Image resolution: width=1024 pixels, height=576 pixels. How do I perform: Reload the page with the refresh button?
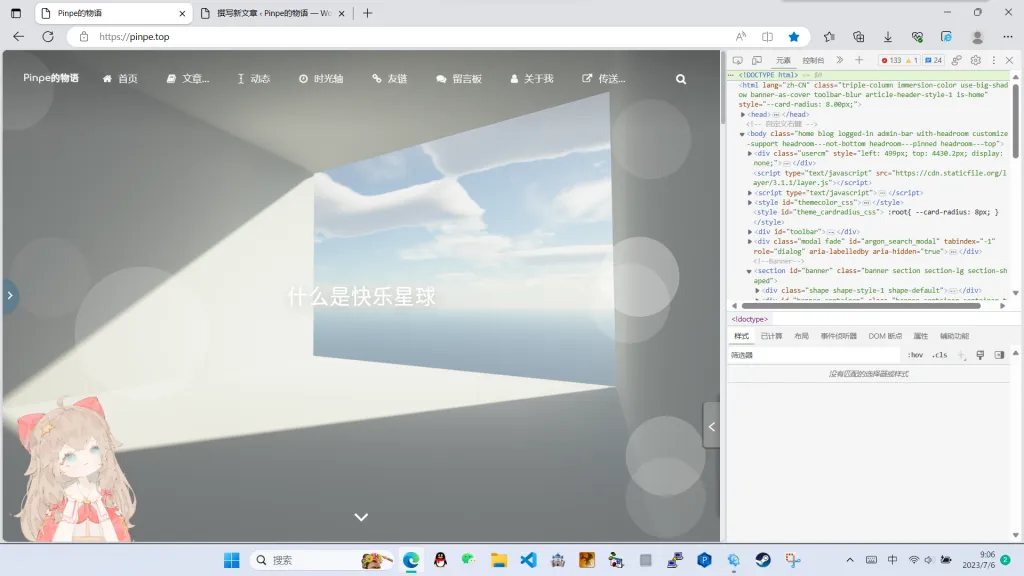(48, 37)
